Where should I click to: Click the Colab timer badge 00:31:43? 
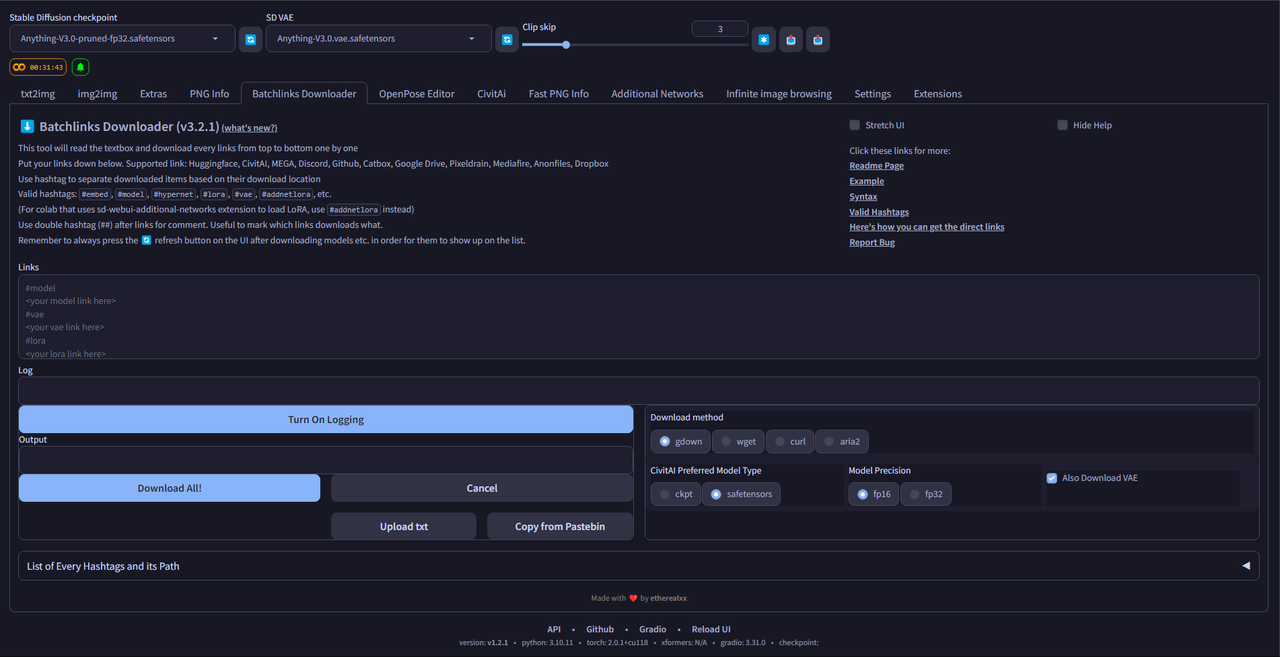[38, 67]
